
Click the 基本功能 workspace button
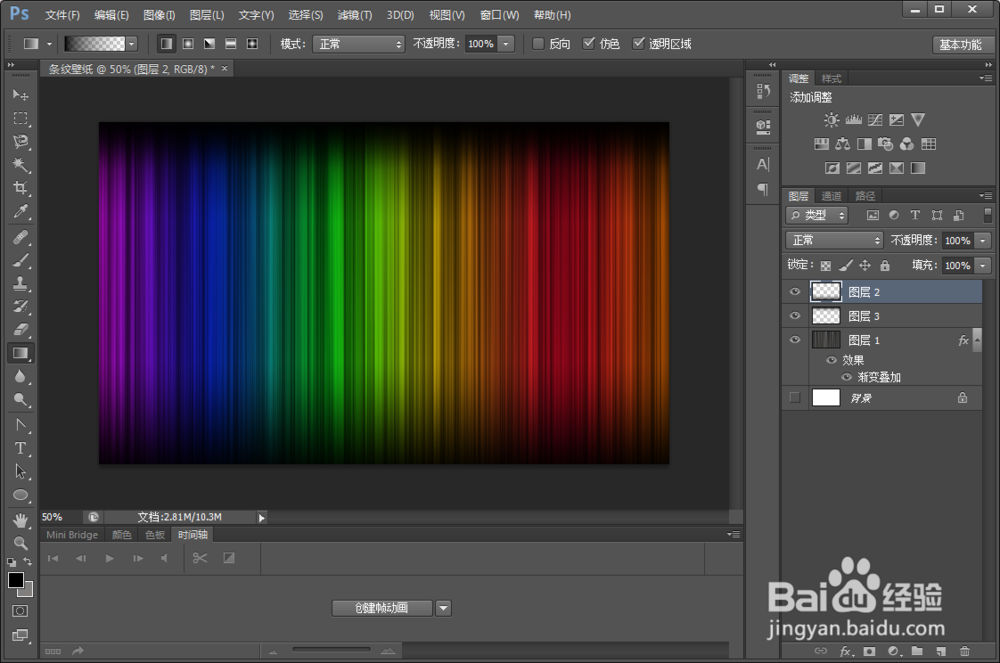(x=960, y=44)
